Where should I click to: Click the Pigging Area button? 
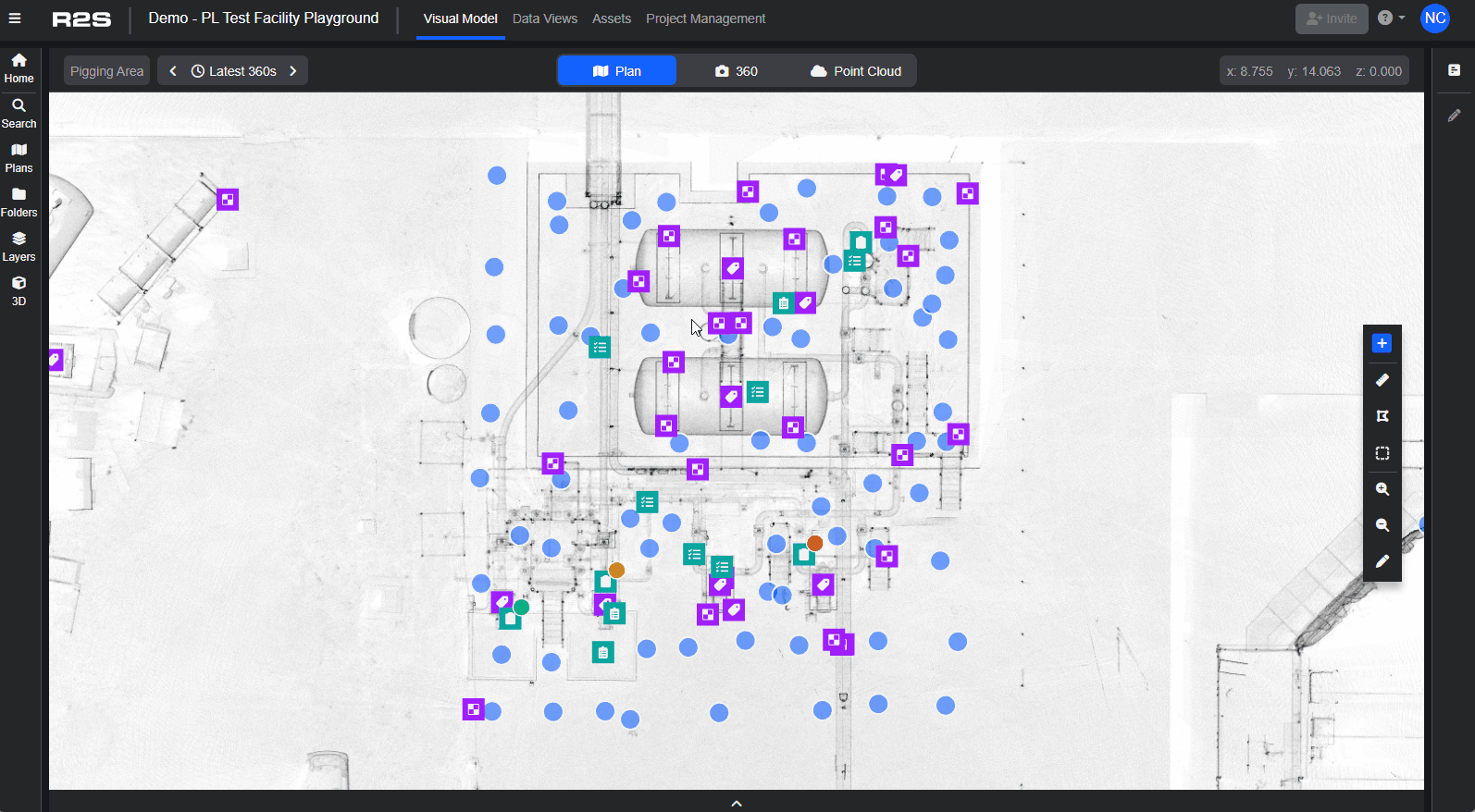coord(106,71)
